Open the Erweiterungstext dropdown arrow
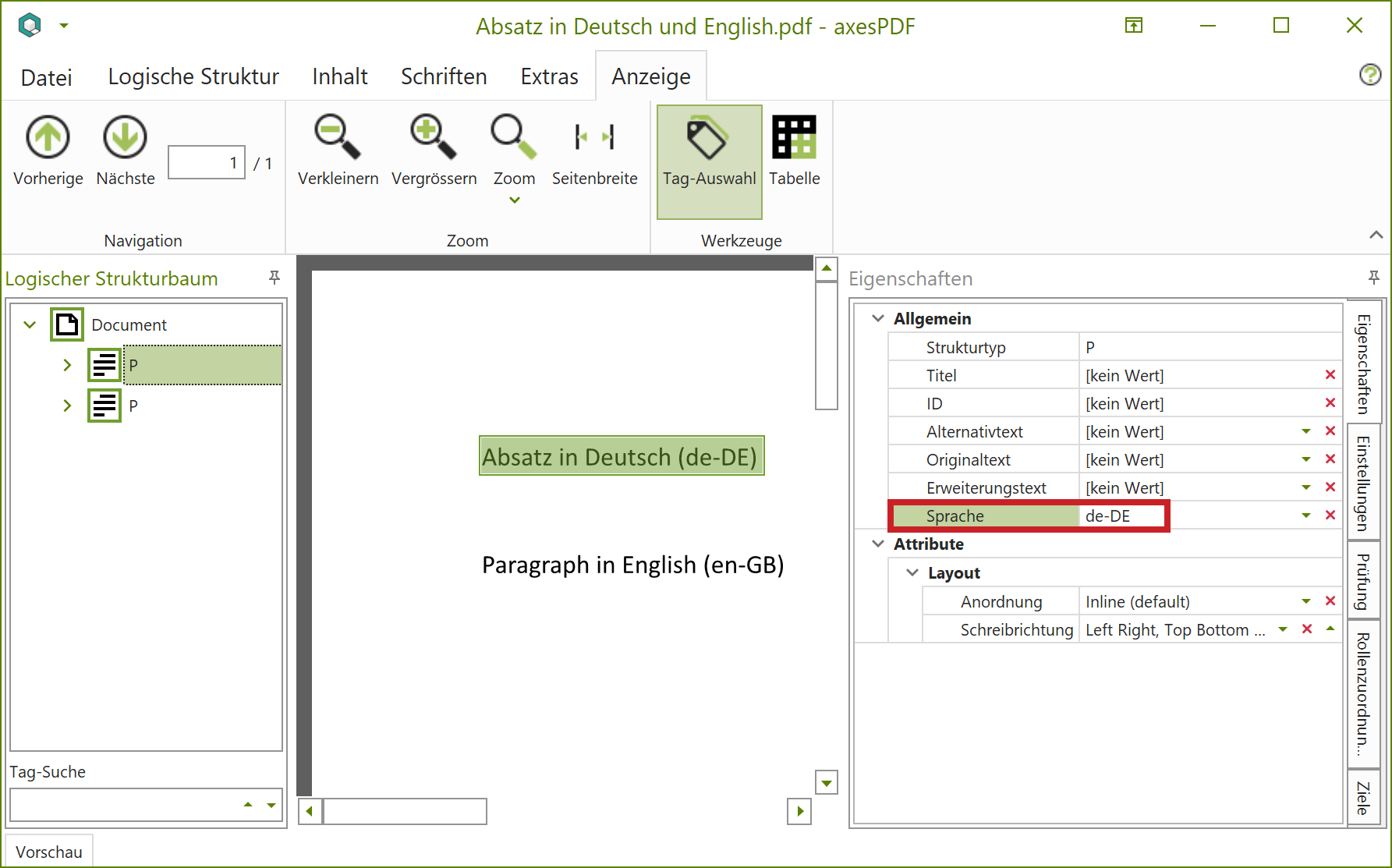The width and height of the screenshot is (1392, 868). [x=1306, y=487]
